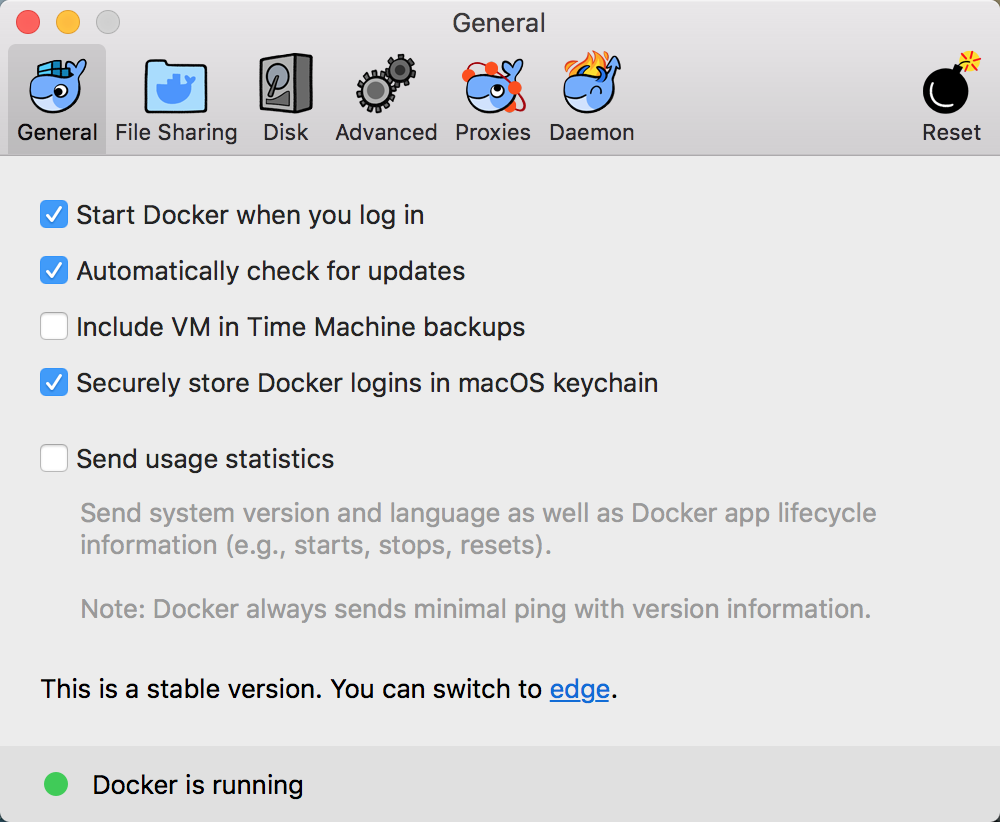Screen dimensions: 1000x822
Task: Open the edge version link
Action: coord(580,689)
